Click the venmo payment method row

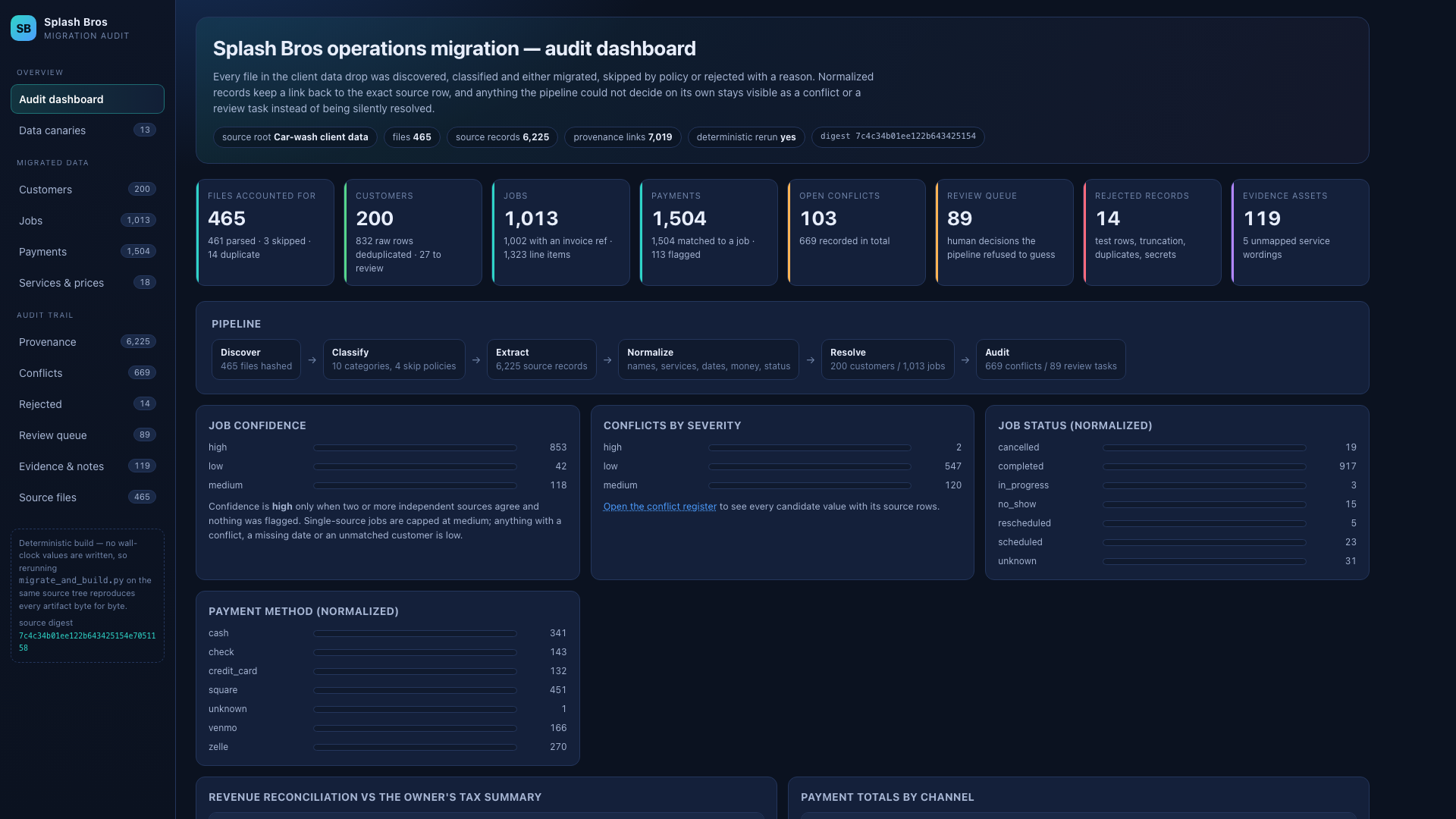388,728
